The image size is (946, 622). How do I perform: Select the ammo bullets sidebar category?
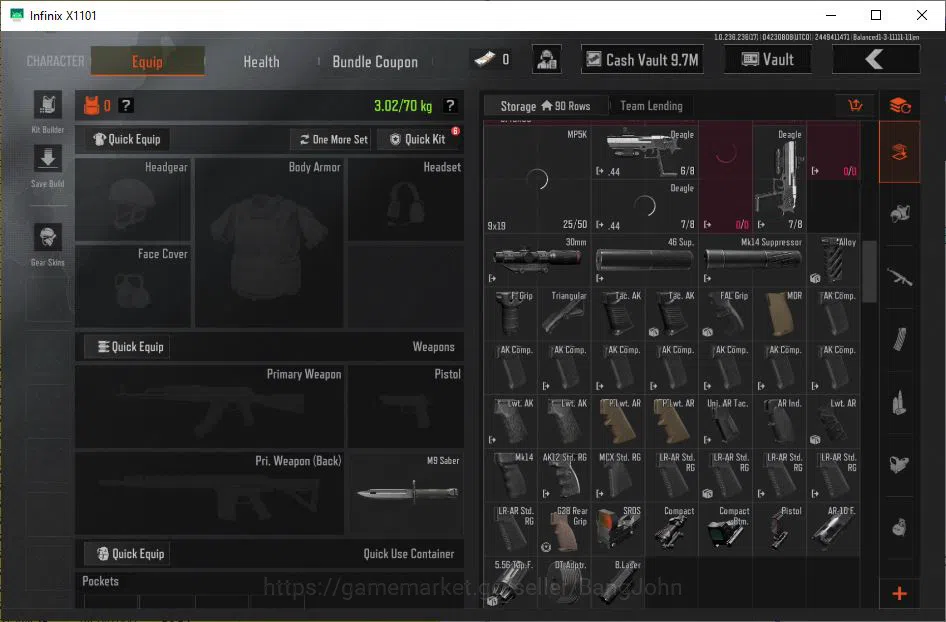coord(900,402)
